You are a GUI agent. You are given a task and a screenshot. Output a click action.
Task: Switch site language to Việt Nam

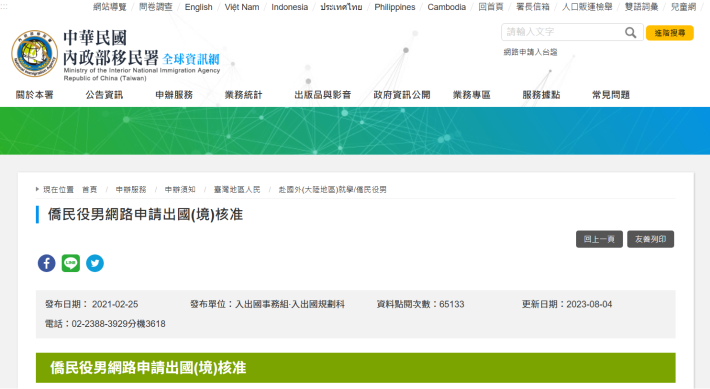[242, 7]
